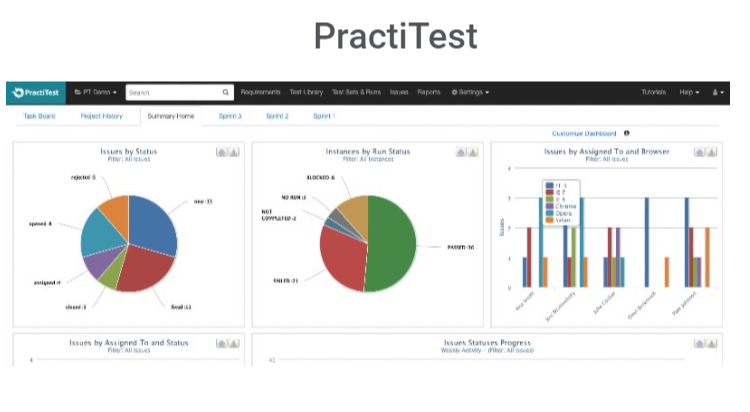Screen dimensions: 750x412
Task: Click the search magnifier icon
Action: pyautogui.click(x=226, y=92)
